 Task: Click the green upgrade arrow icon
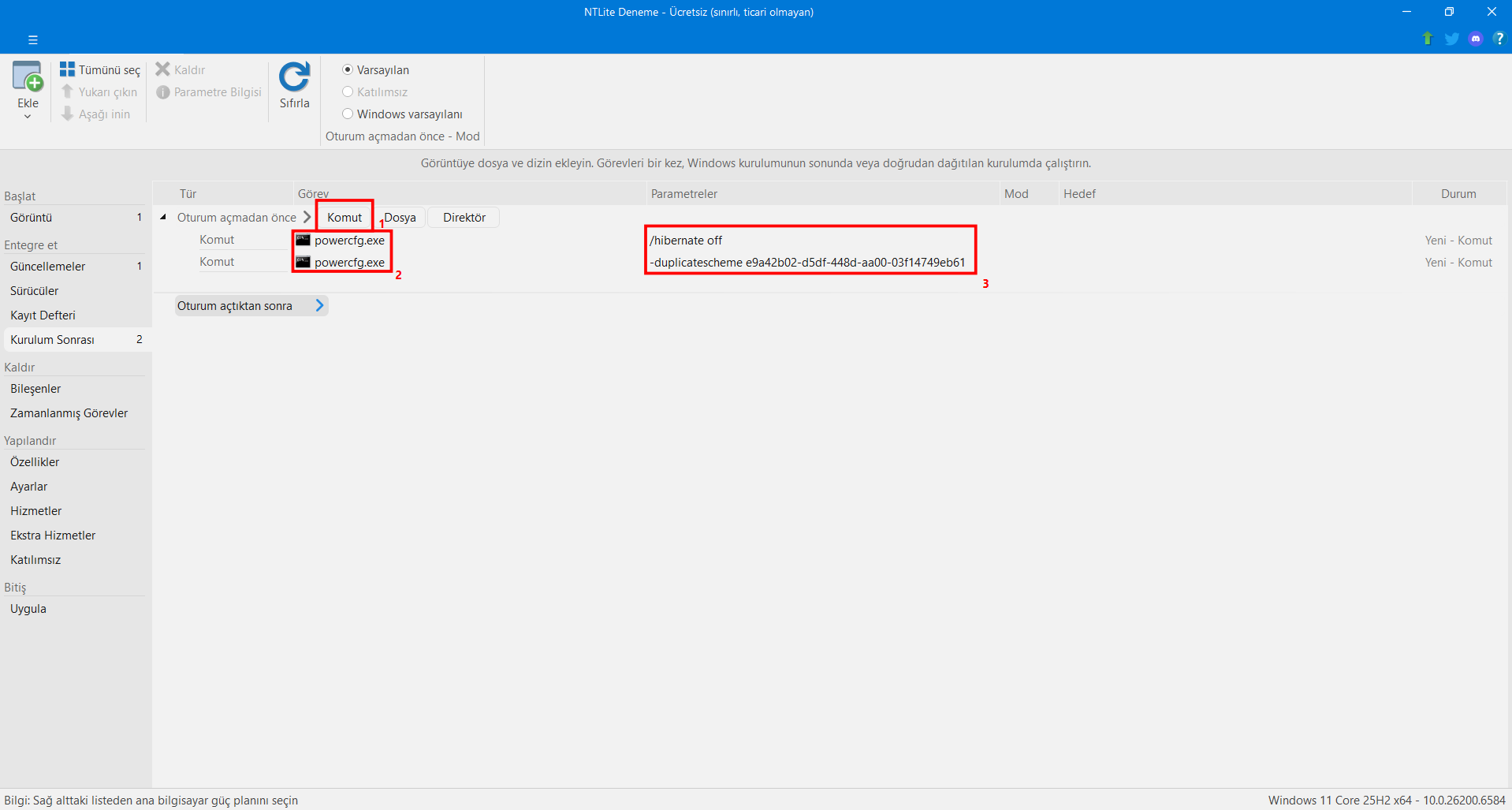click(x=1427, y=39)
